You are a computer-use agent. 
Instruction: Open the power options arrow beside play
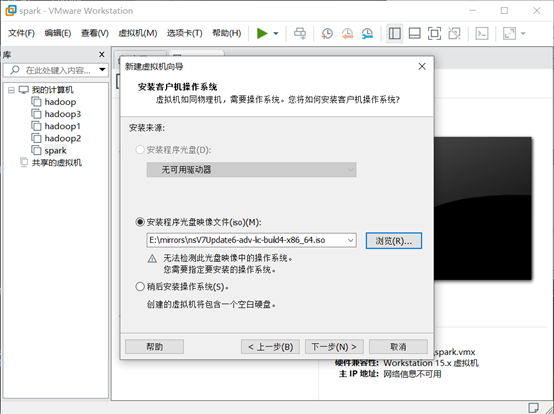pyautogui.click(x=276, y=34)
